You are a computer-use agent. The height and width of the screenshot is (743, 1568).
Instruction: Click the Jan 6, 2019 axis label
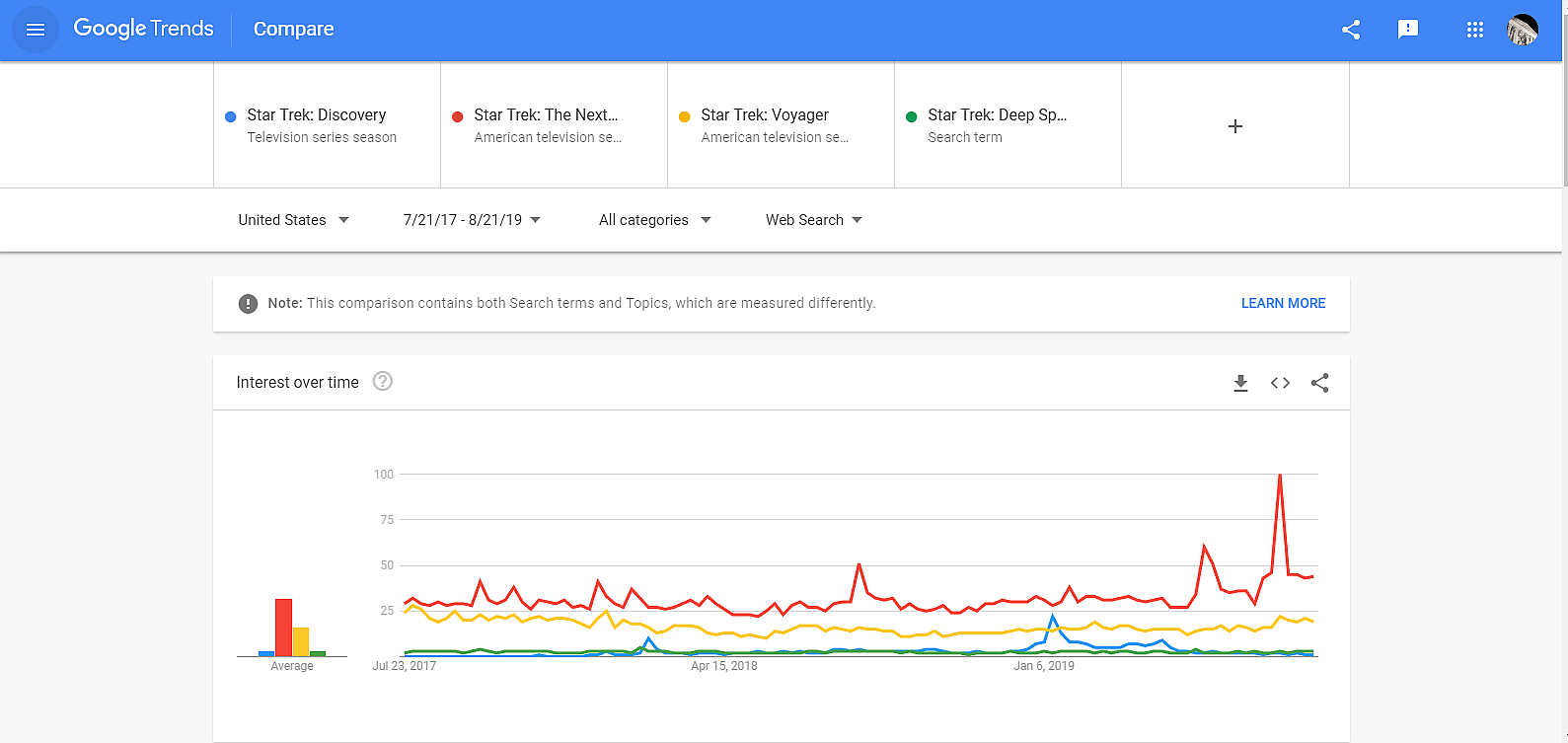pos(1044,666)
